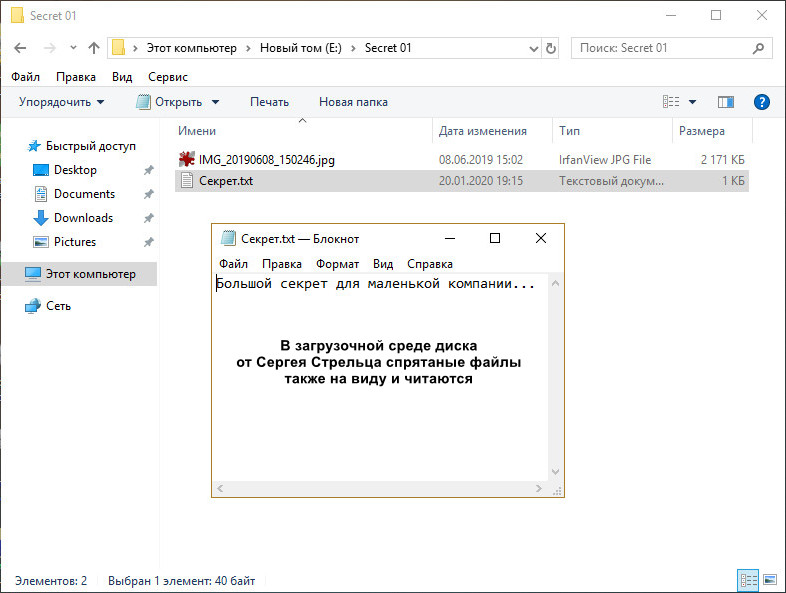
Task: Click Notepad vertical scrollbar down arrow
Action: coord(555,472)
